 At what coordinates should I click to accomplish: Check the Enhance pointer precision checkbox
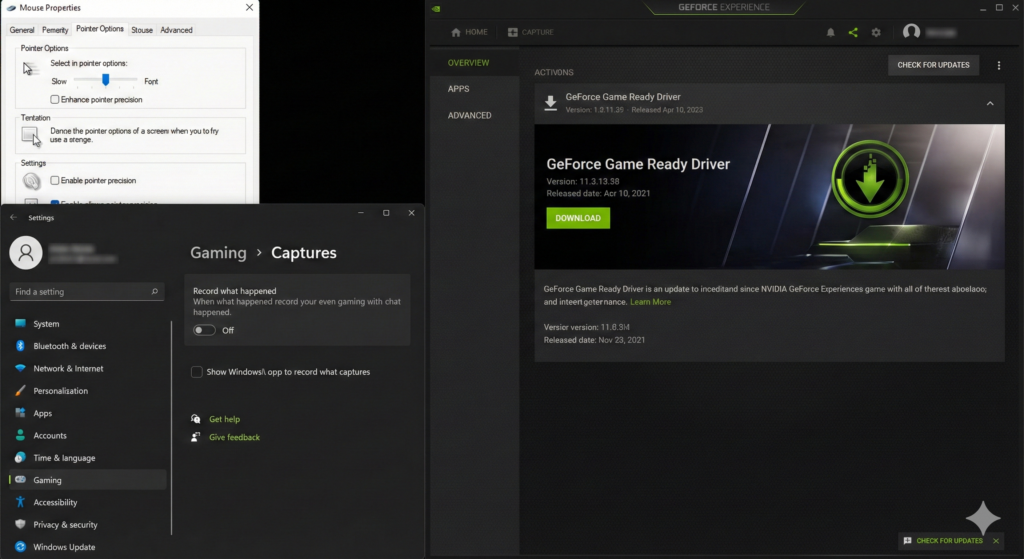(x=55, y=100)
